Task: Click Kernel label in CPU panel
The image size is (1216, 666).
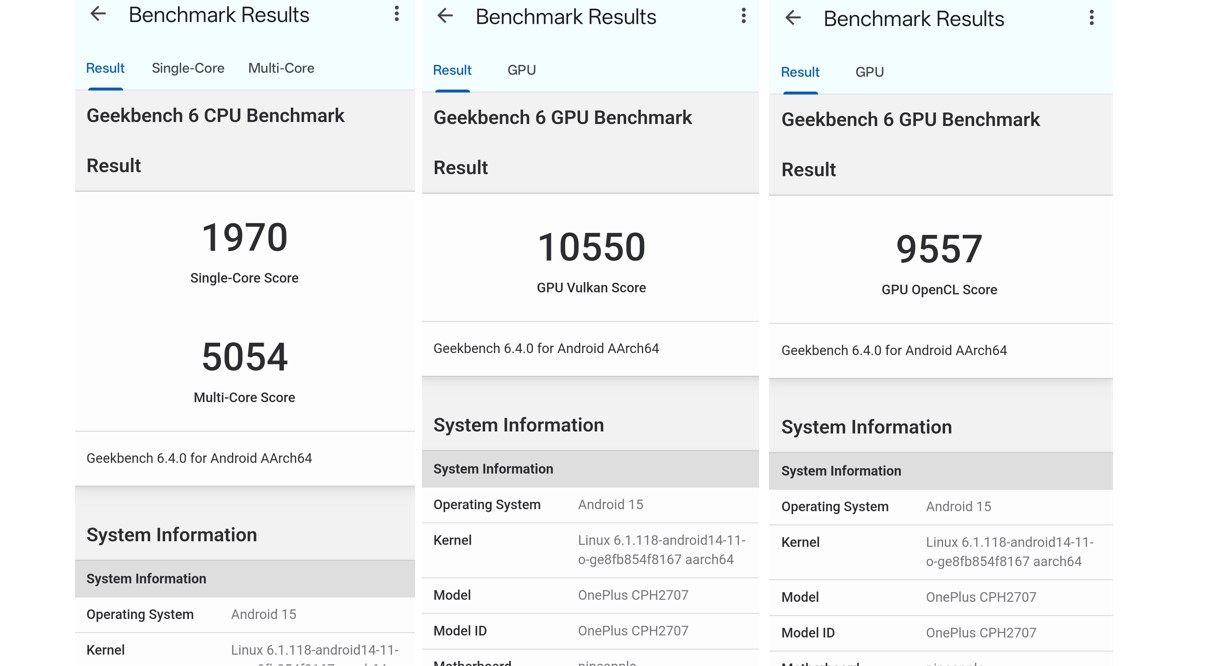Action: (105, 650)
